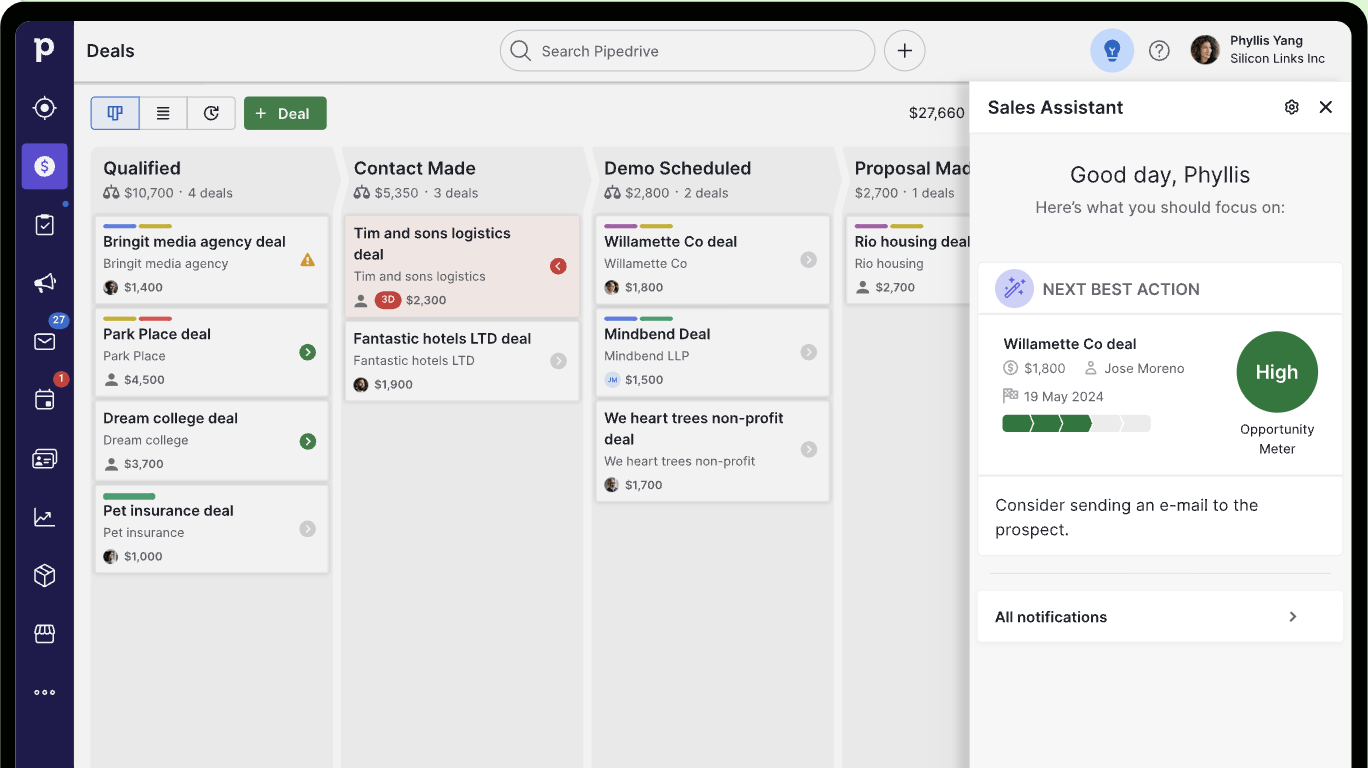Close the Sales Assistant panel

coord(1326,107)
